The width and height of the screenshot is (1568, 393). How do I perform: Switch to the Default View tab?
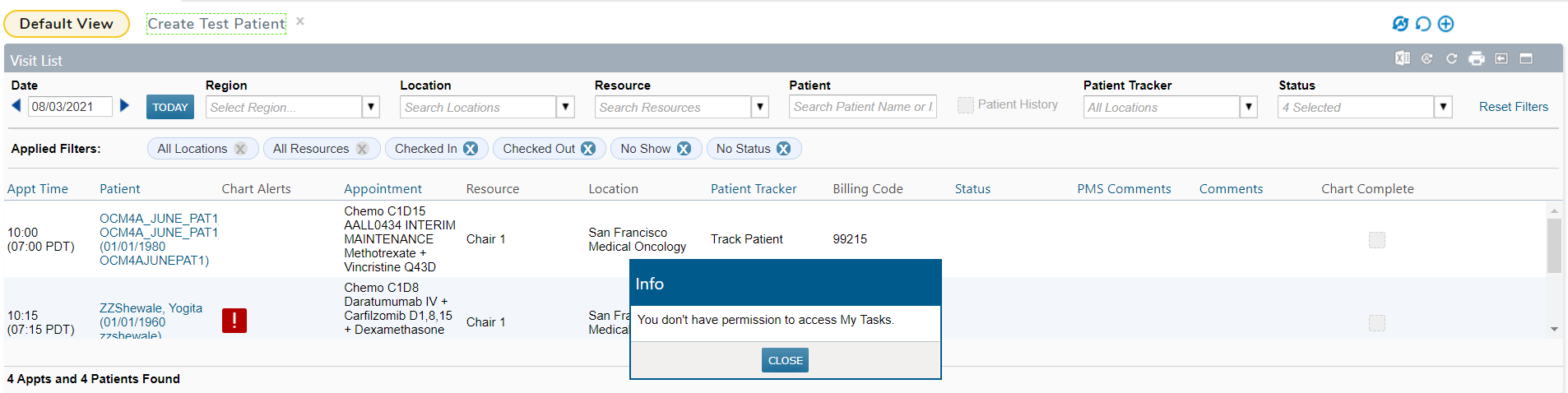67,24
